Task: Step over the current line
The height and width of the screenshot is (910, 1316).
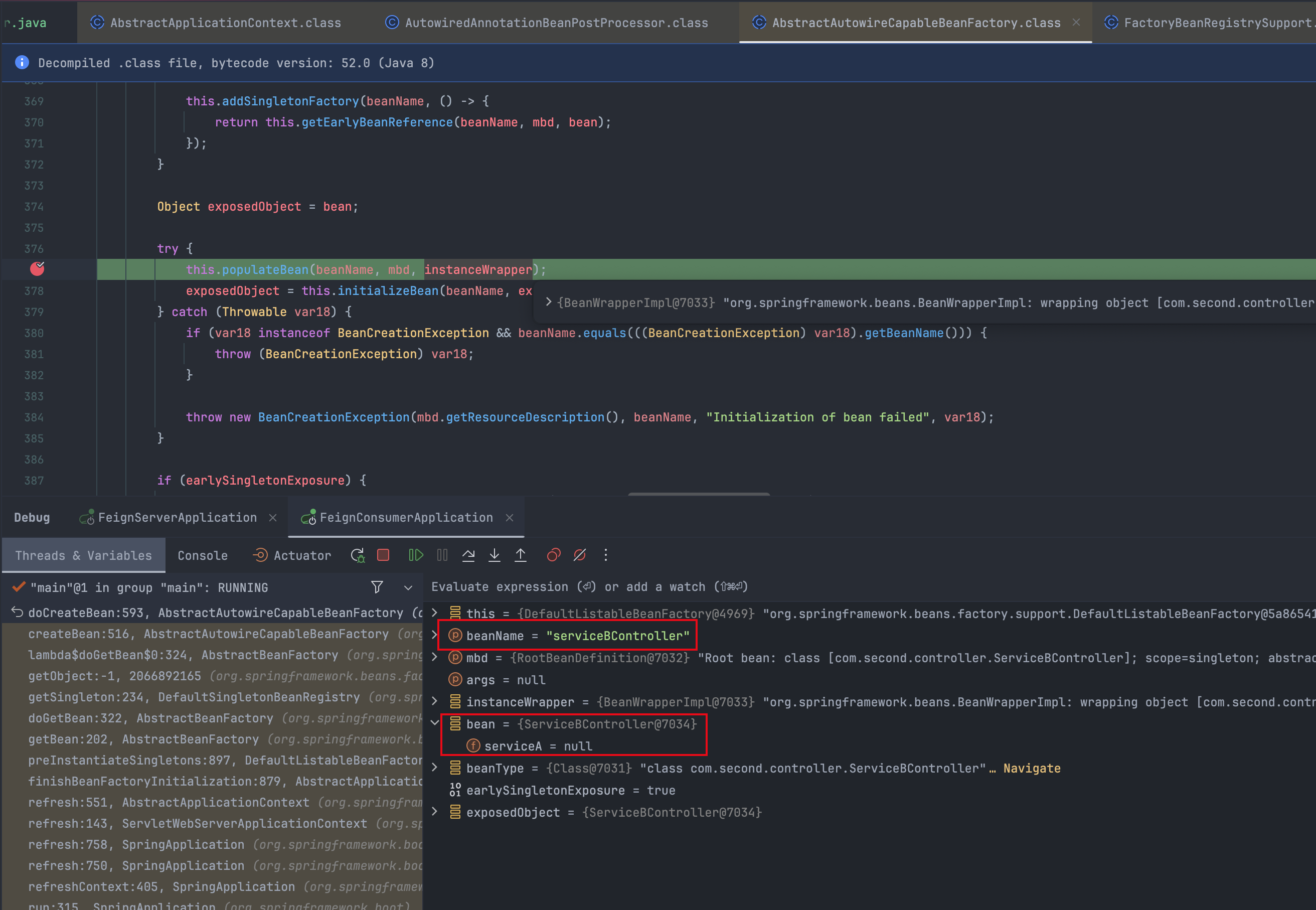Action: tap(468, 555)
